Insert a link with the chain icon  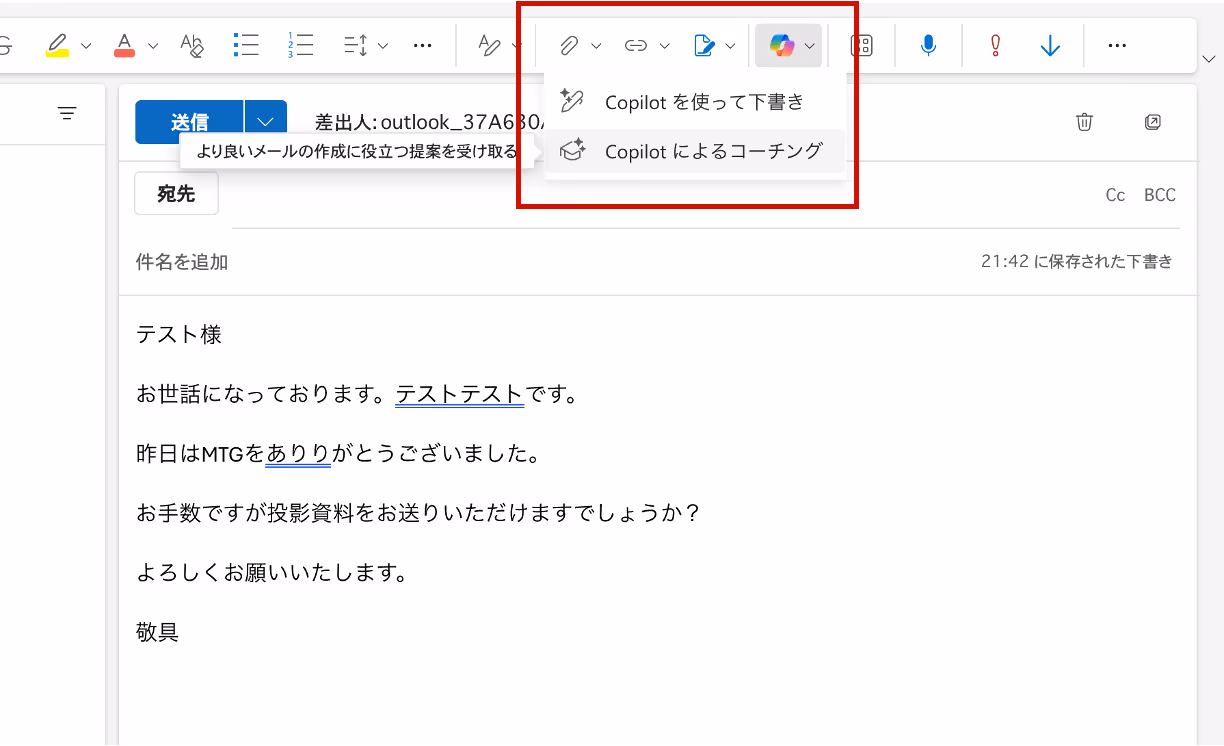click(635, 45)
